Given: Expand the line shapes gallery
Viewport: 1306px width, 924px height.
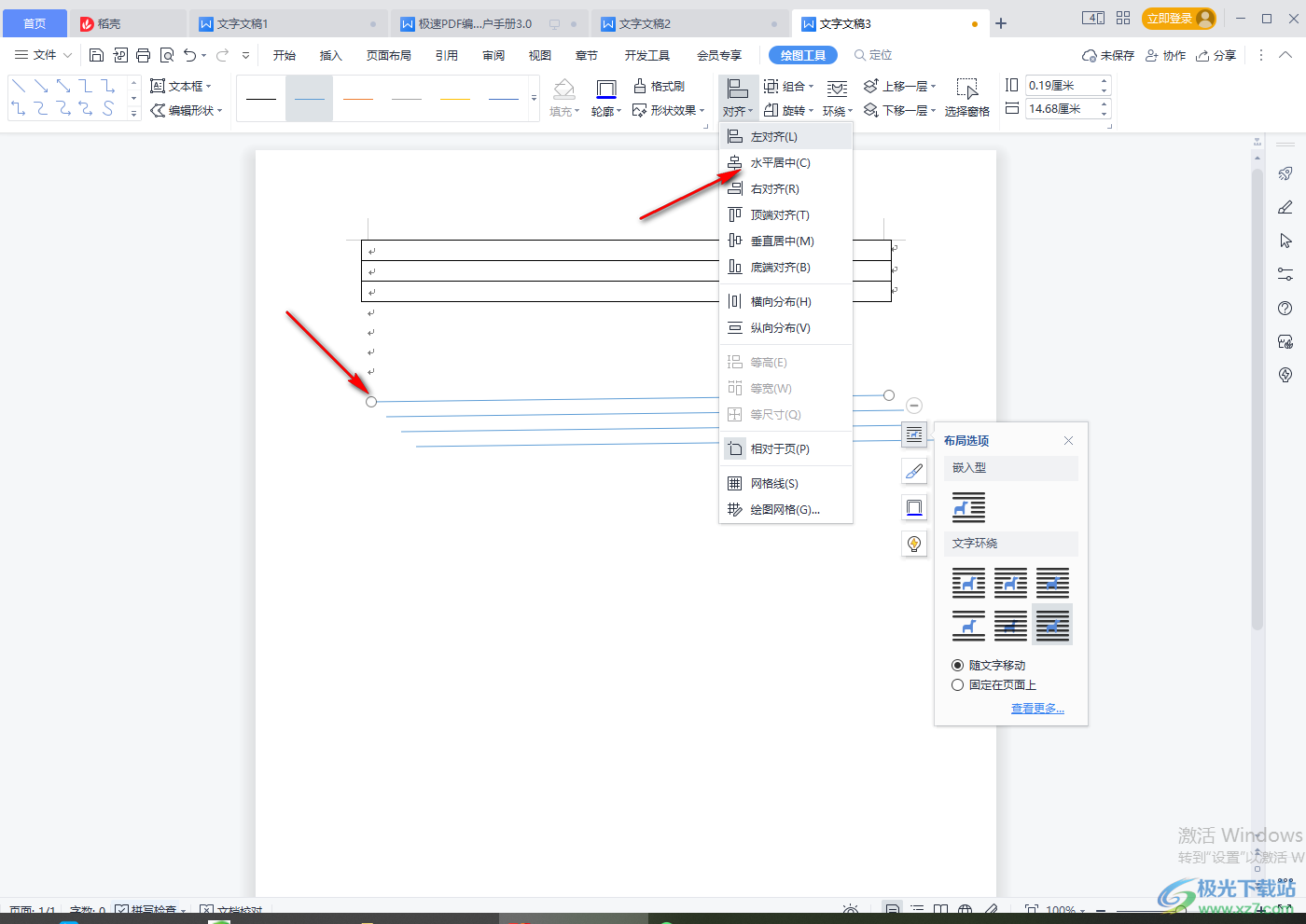Looking at the screenshot, I should pos(133,113).
